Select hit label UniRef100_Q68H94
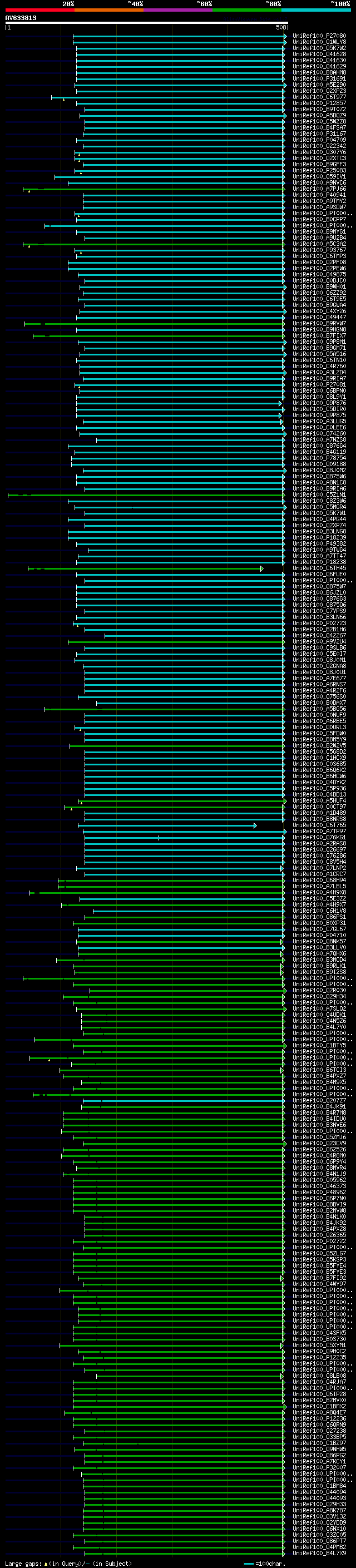 [x=319, y=881]
